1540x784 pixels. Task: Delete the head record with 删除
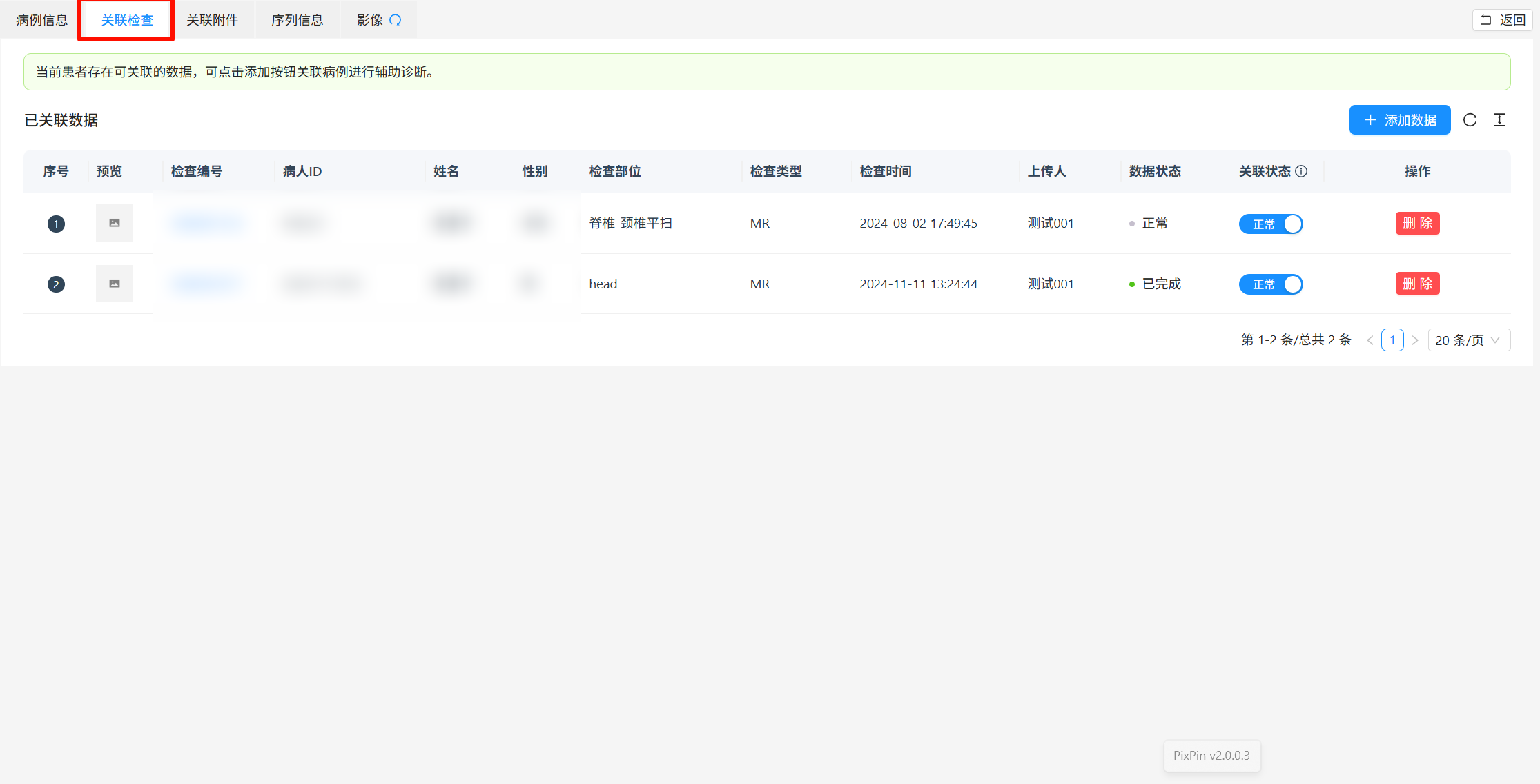pyautogui.click(x=1417, y=284)
